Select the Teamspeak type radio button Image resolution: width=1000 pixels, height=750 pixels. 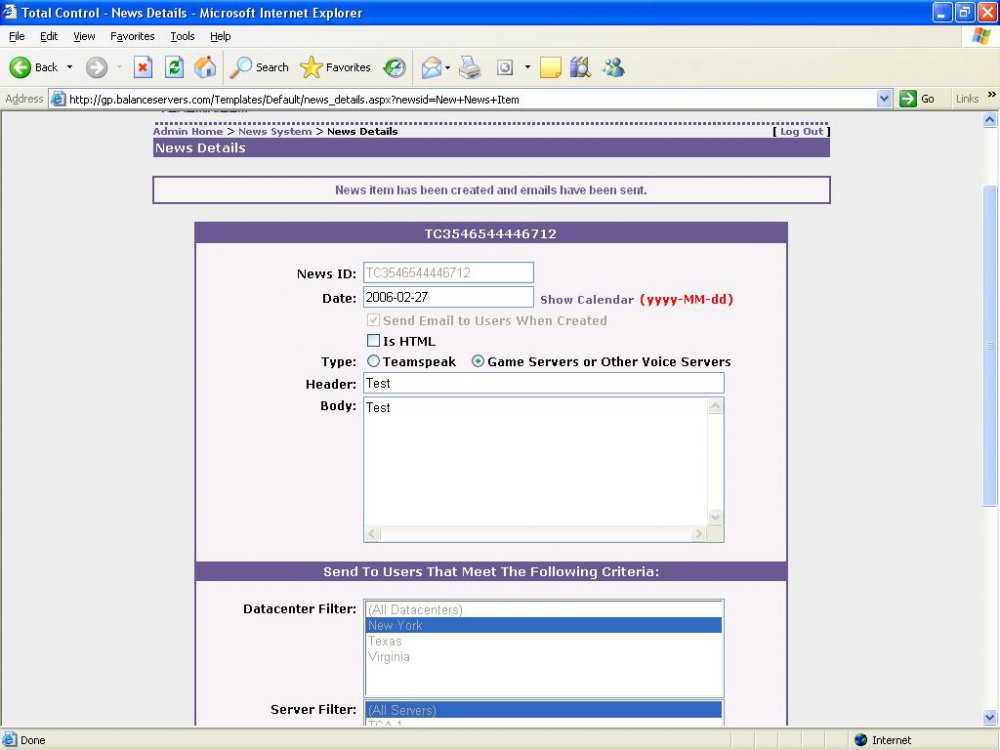tap(374, 362)
